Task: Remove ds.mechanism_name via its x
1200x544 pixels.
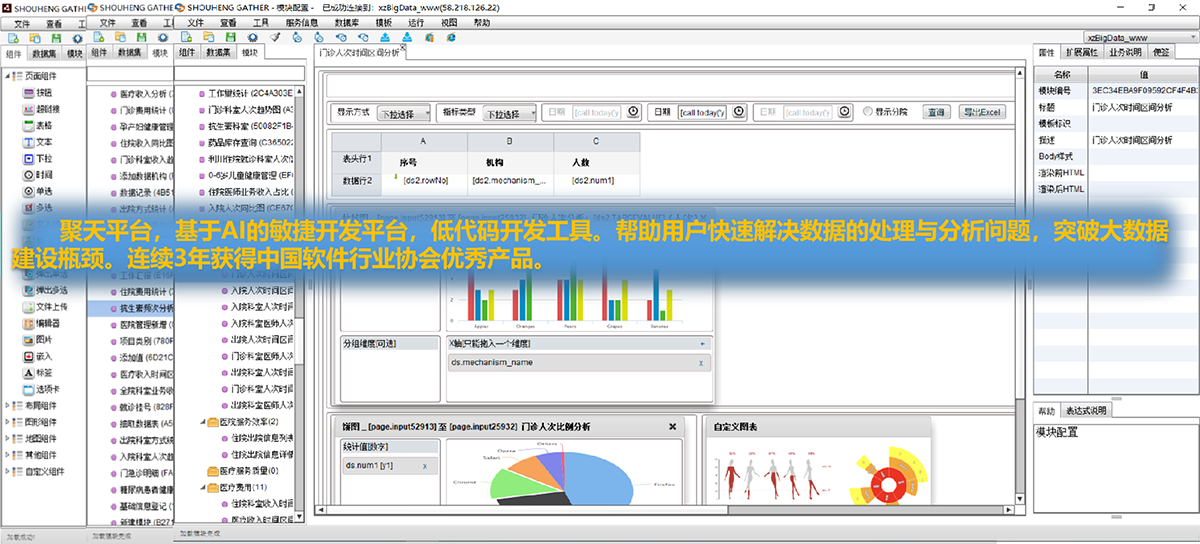Action: click(700, 363)
